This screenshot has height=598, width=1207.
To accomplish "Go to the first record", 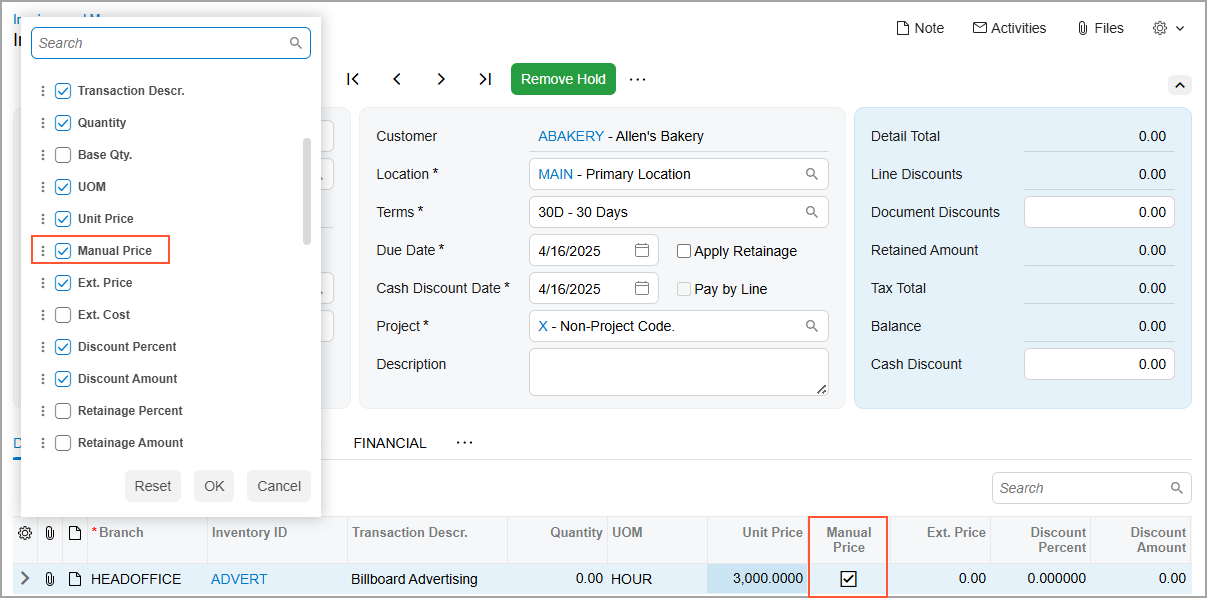I will (x=352, y=79).
